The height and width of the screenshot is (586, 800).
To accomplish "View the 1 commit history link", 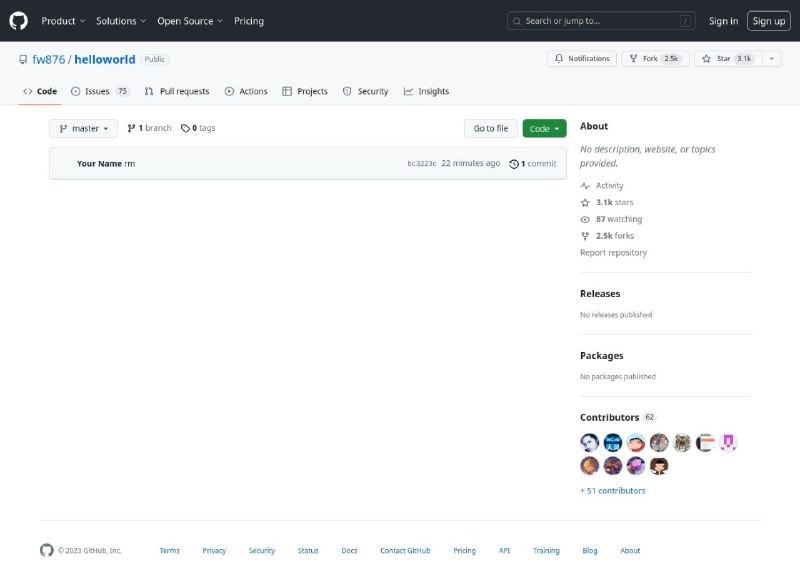I will pos(533,164).
